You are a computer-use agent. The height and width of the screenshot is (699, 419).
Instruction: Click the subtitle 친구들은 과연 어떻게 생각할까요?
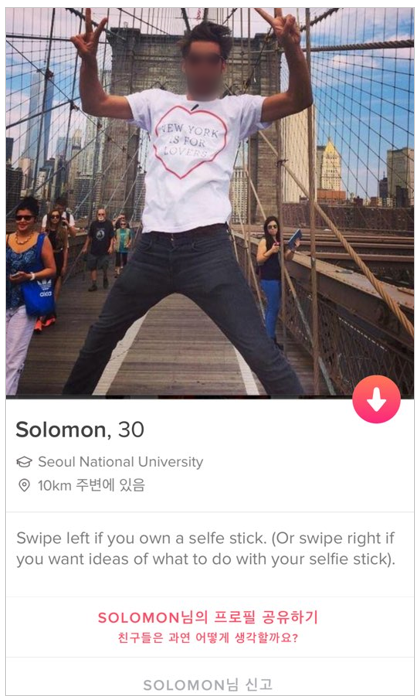208,637
